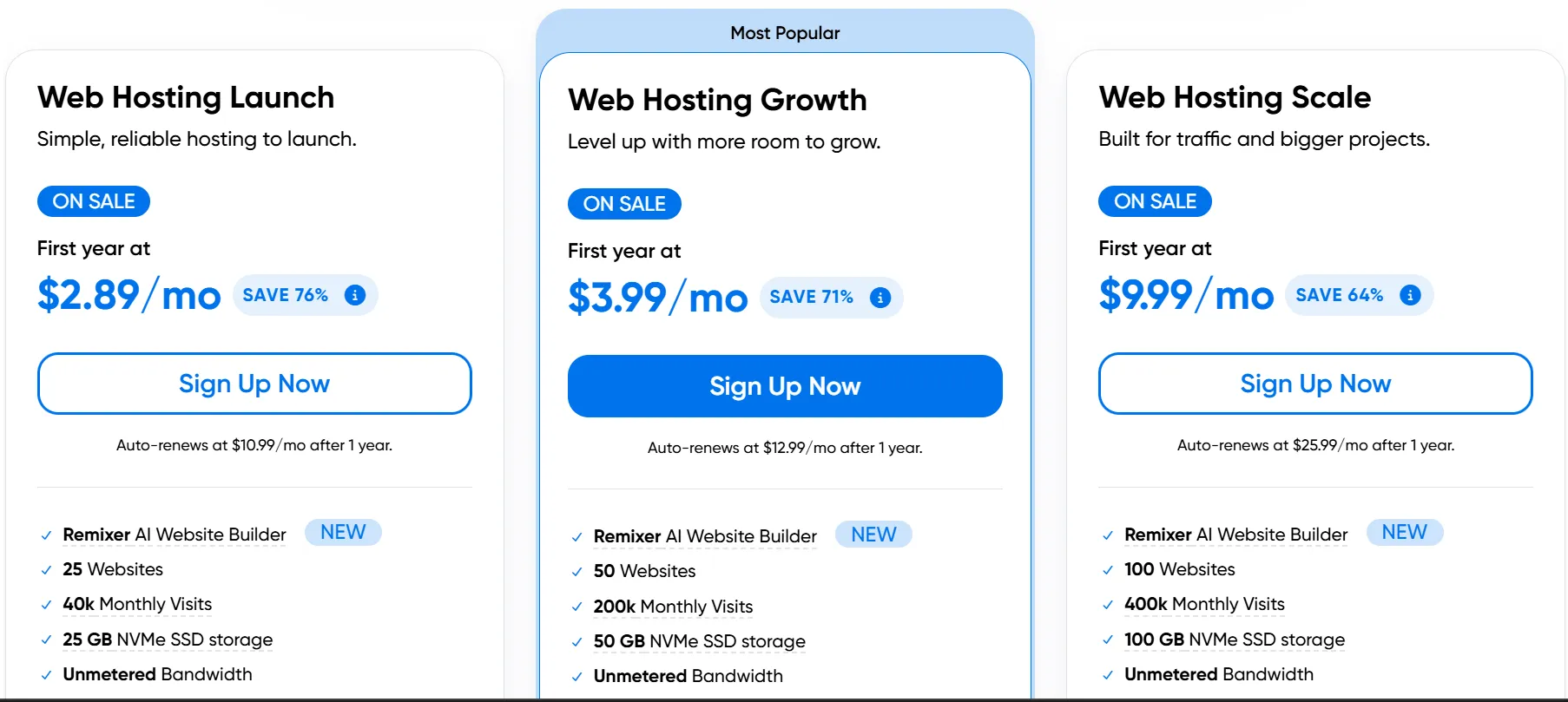The image size is (1568, 702).
Task: Click Remixer AI Website Builder in Launch
Action: click(175, 535)
